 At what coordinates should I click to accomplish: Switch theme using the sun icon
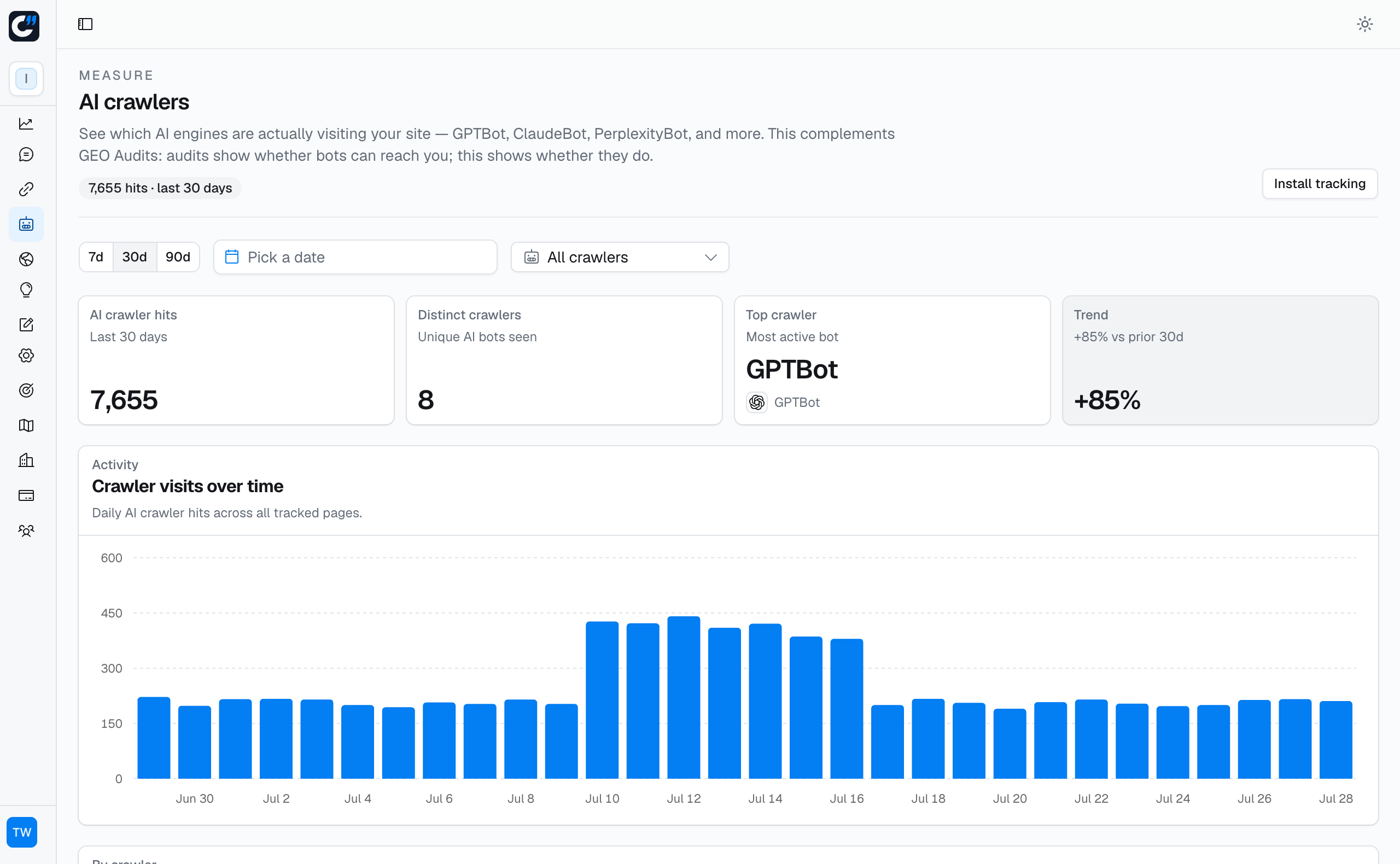coord(1364,24)
